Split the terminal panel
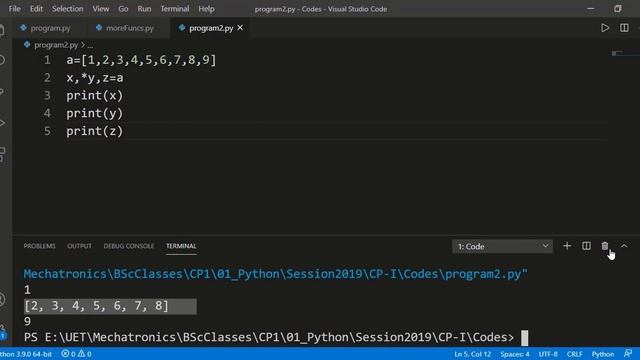Screen dimensions: 640x360 coord(586,246)
